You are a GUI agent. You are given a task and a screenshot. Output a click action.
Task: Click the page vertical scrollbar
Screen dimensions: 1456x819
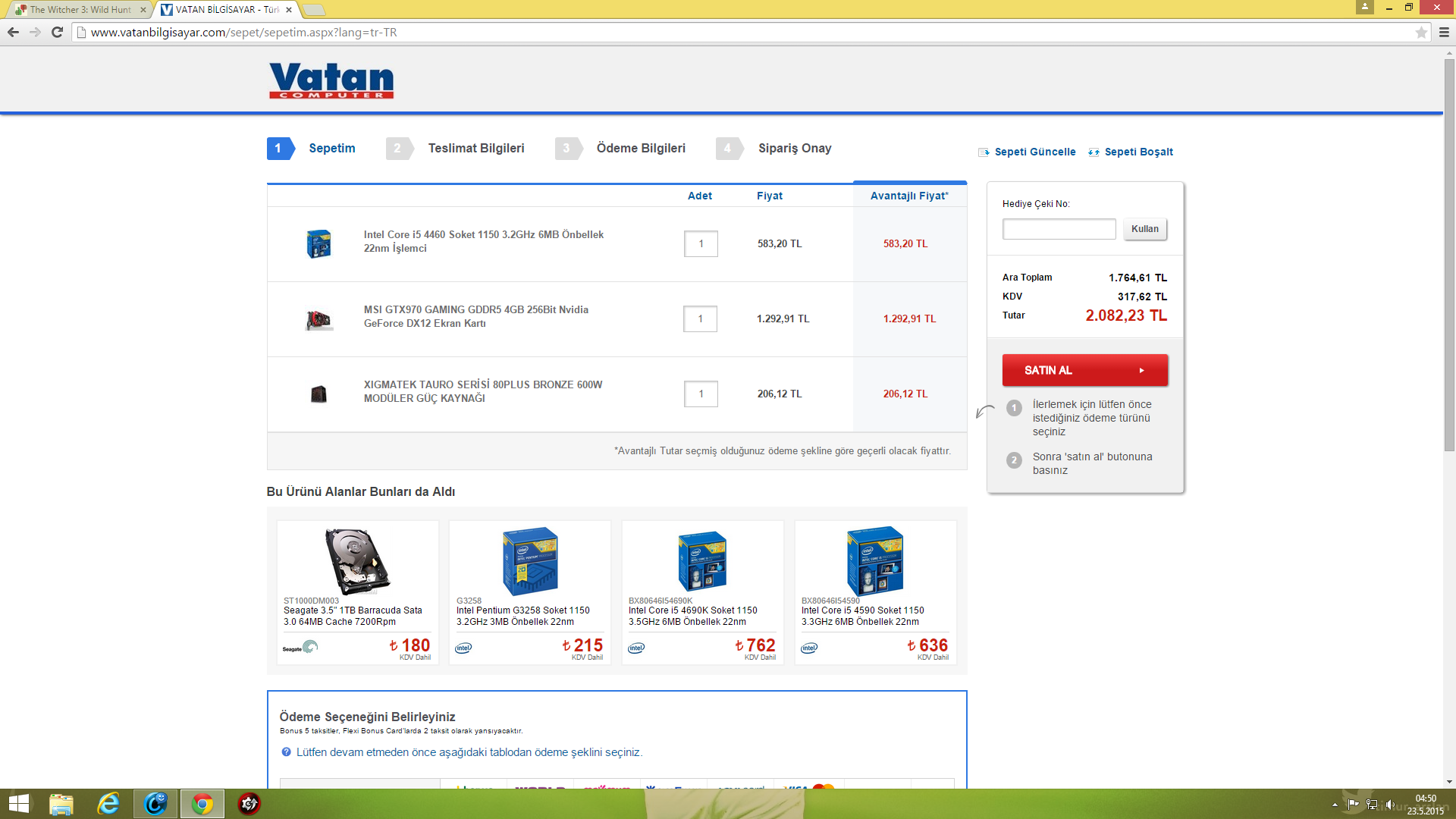pos(1449,254)
